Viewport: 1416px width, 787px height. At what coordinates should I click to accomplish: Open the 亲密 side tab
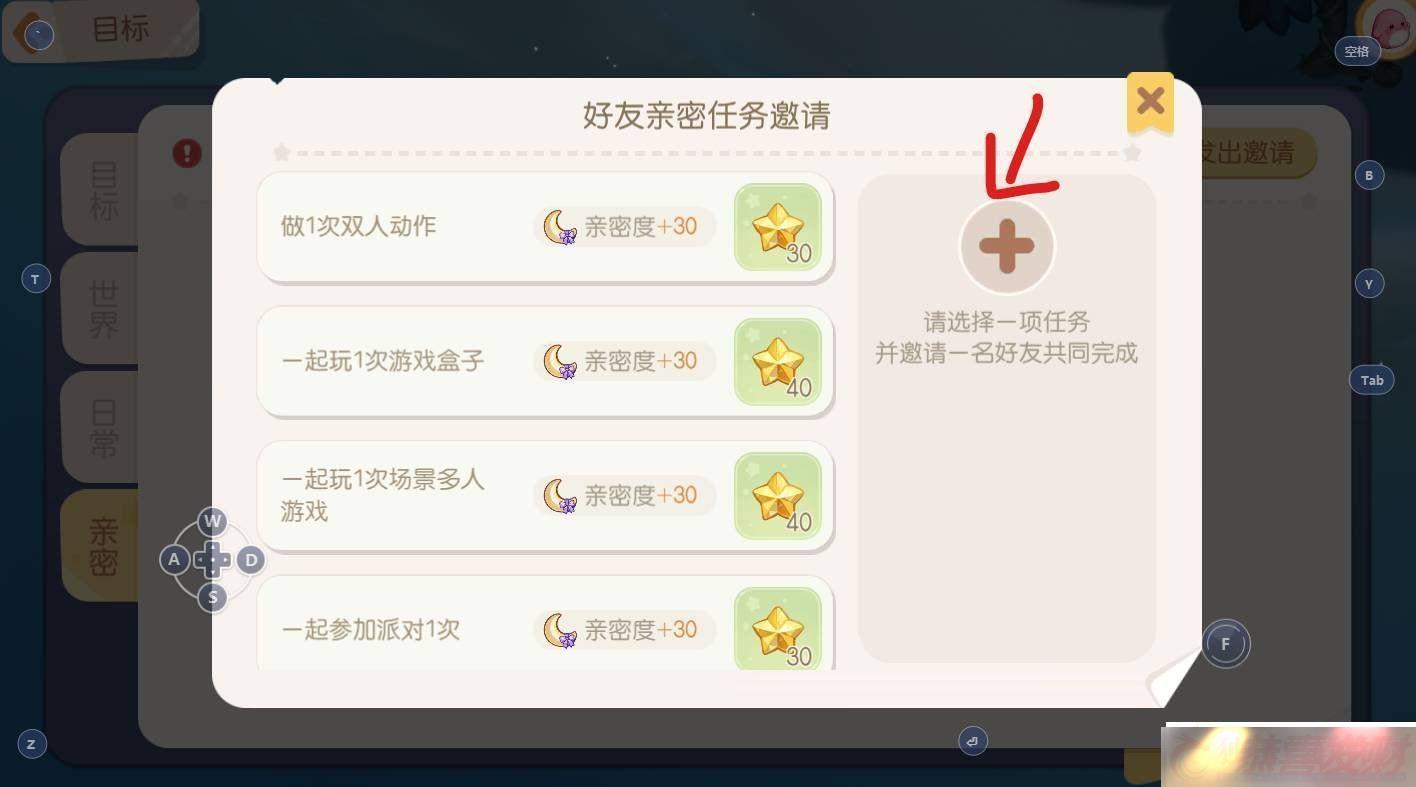(x=101, y=546)
